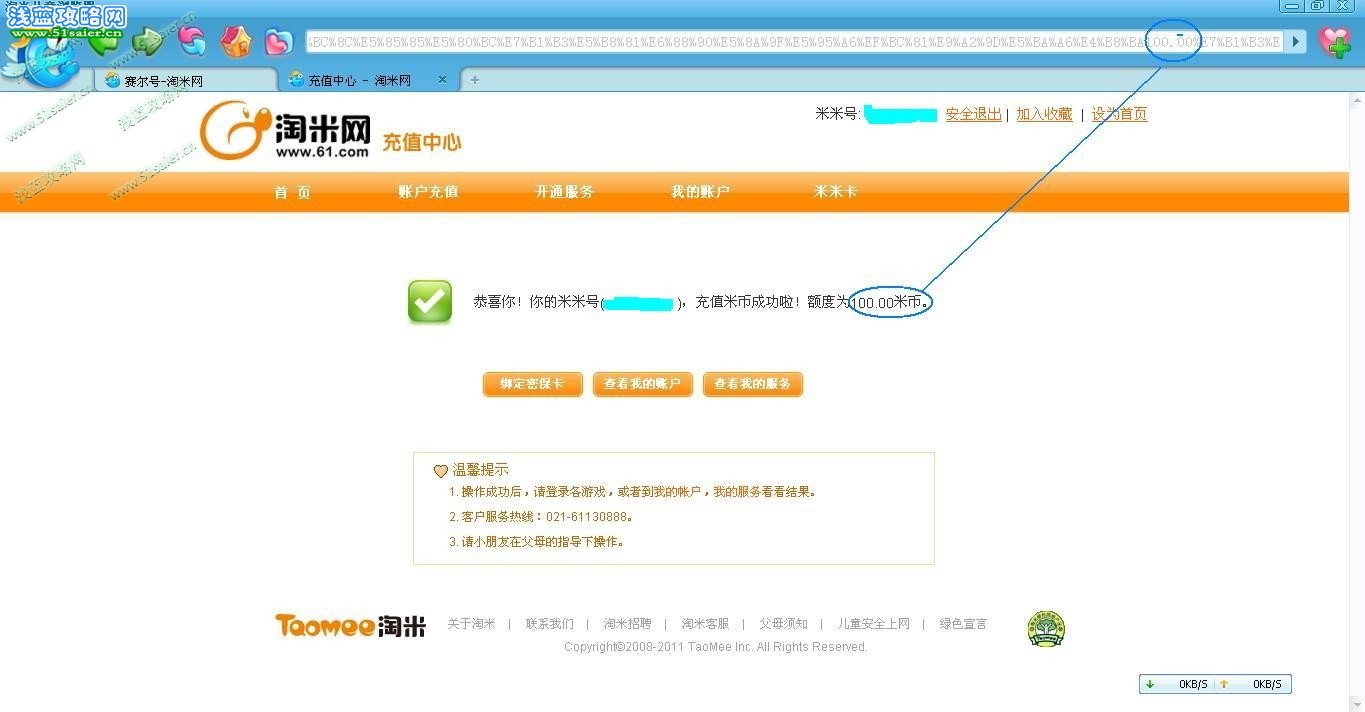Click the address bar URL field
The height and width of the screenshot is (712, 1365).
794,42
